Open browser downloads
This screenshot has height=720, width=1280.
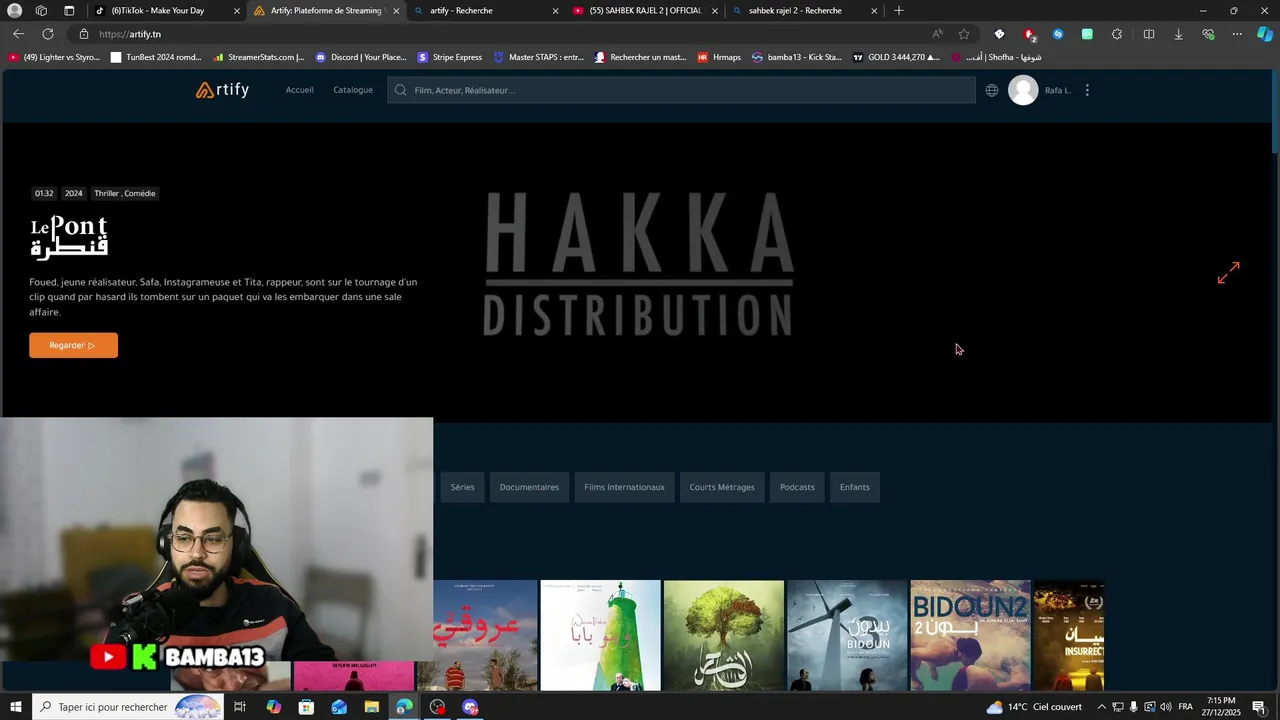[x=1178, y=34]
